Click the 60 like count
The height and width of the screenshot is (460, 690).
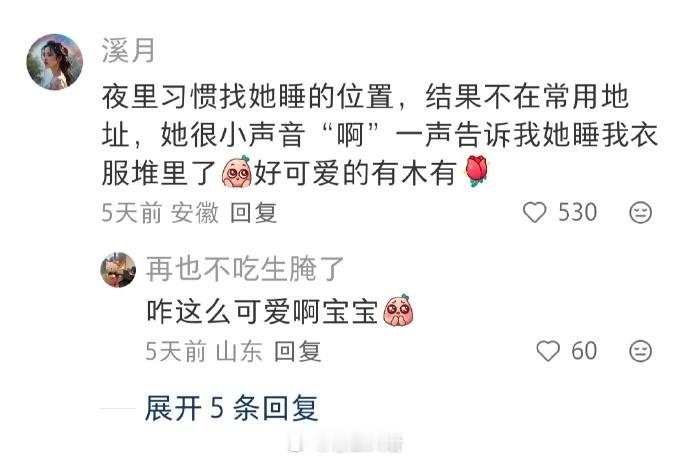coord(584,351)
